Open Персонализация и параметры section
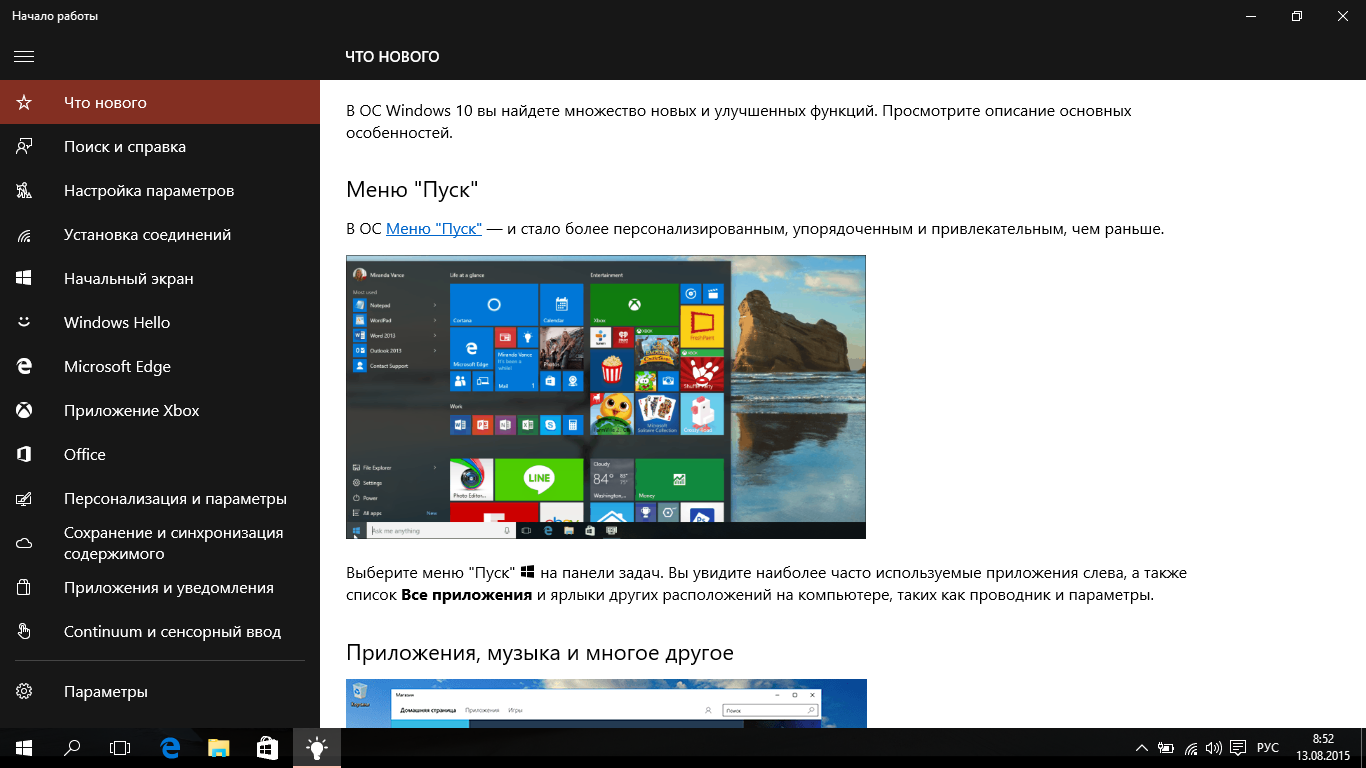Image resolution: width=1366 pixels, height=768 pixels. (x=160, y=499)
